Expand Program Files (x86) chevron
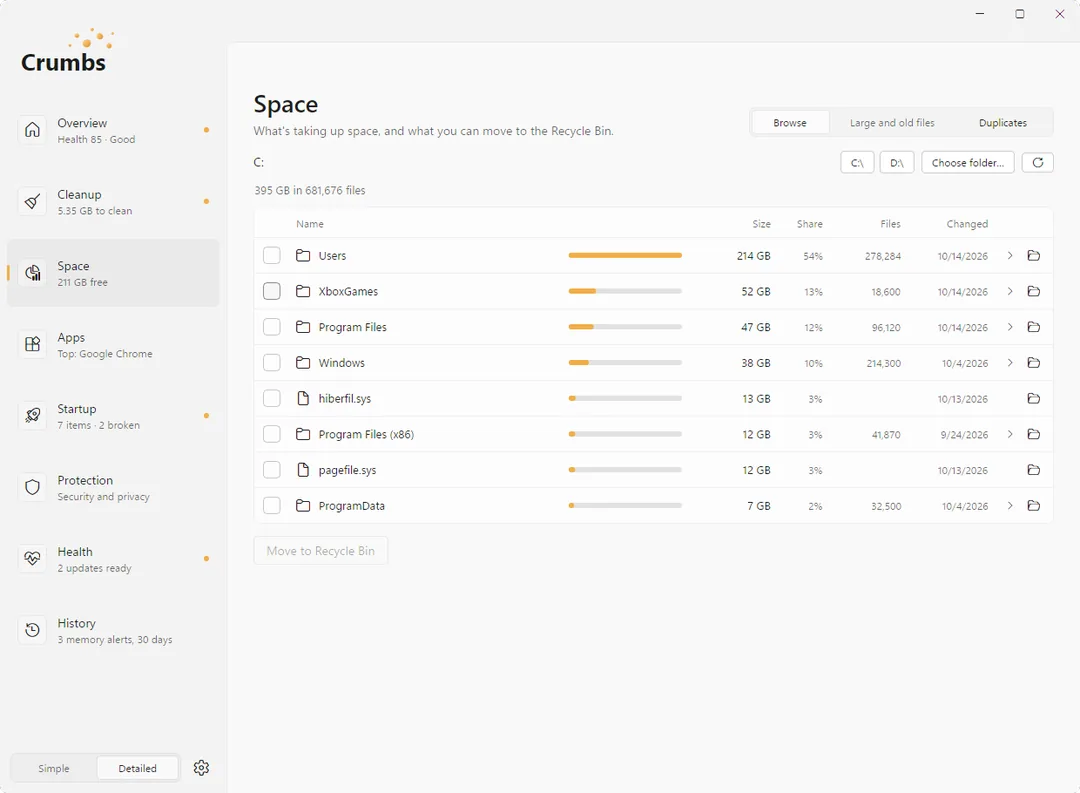This screenshot has height=793, width=1080. coord(1010,435)
